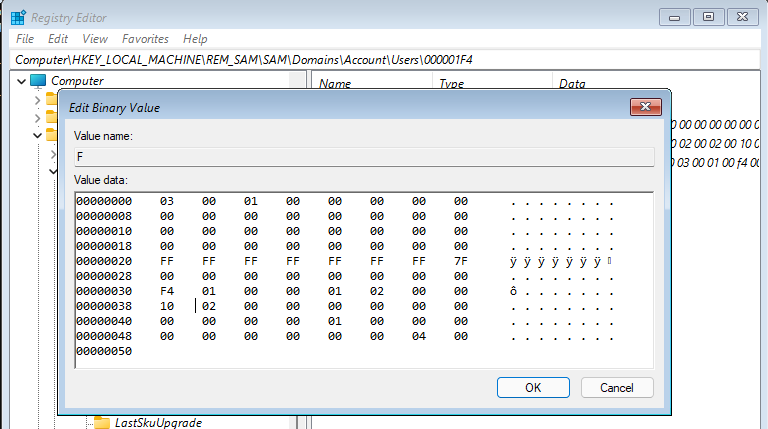Click byte 7F in row 00000020
This screenshot has height=429, width=768.
(x=461, y=261)
